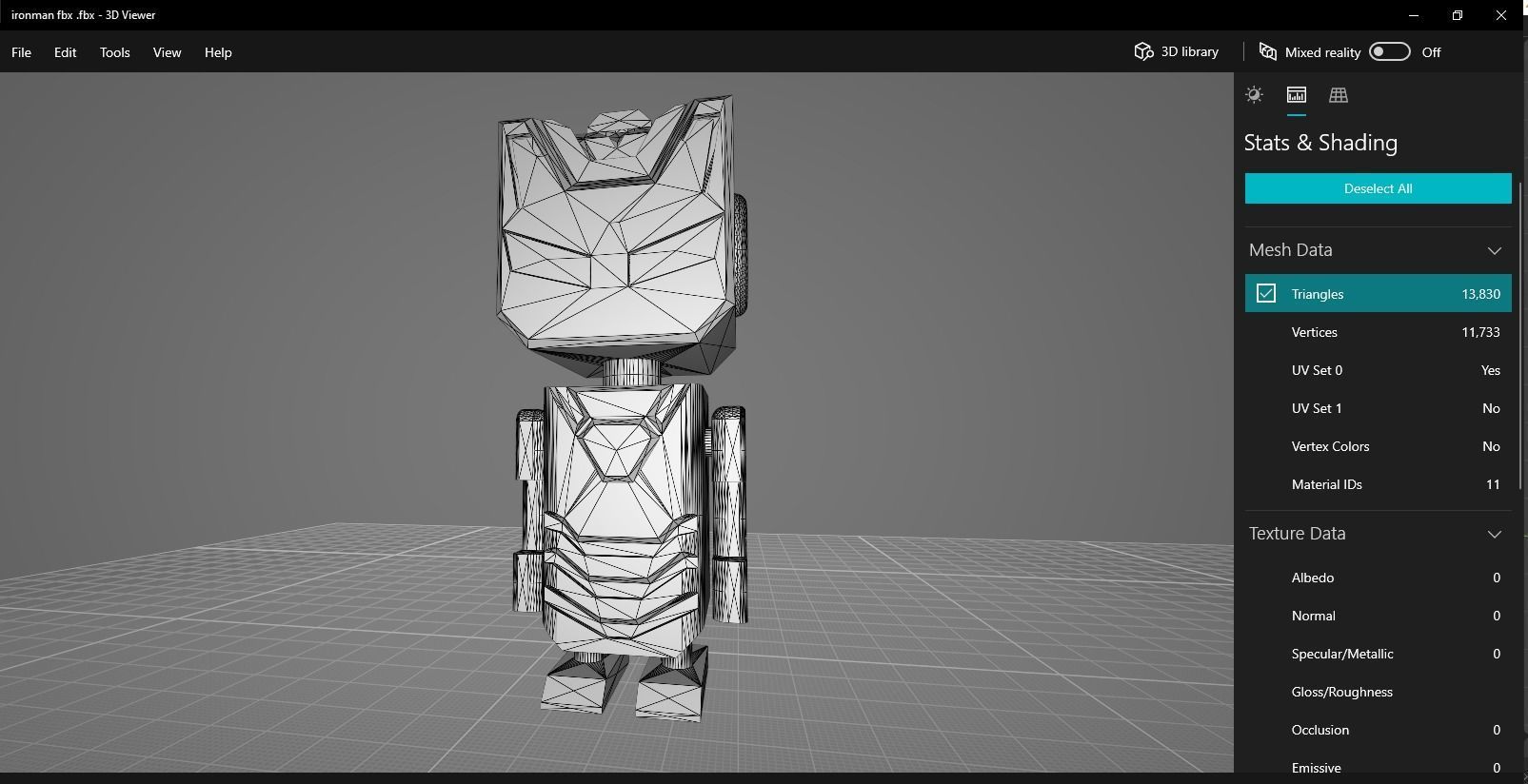
Task: Select the Gloss/Roughness row
Action: click(x=1378, y=692)
